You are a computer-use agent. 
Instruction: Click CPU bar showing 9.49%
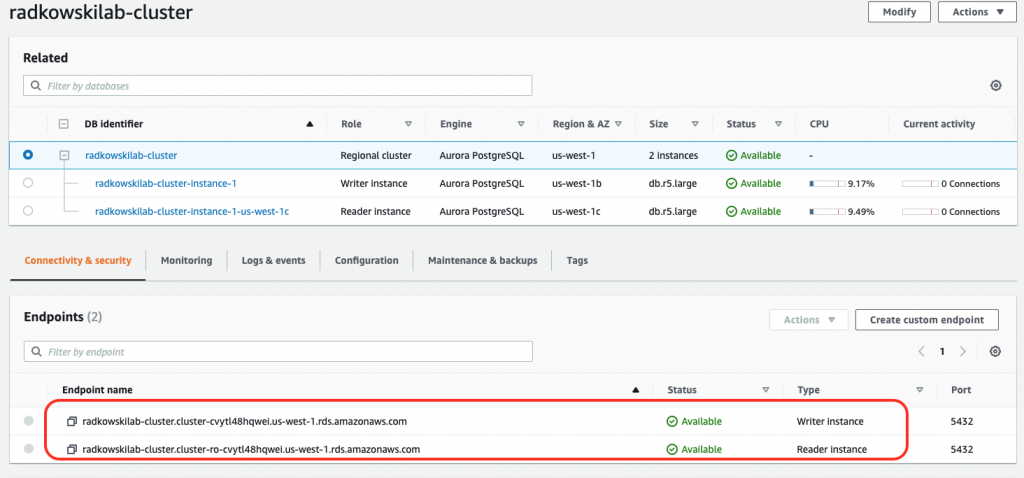827,212
